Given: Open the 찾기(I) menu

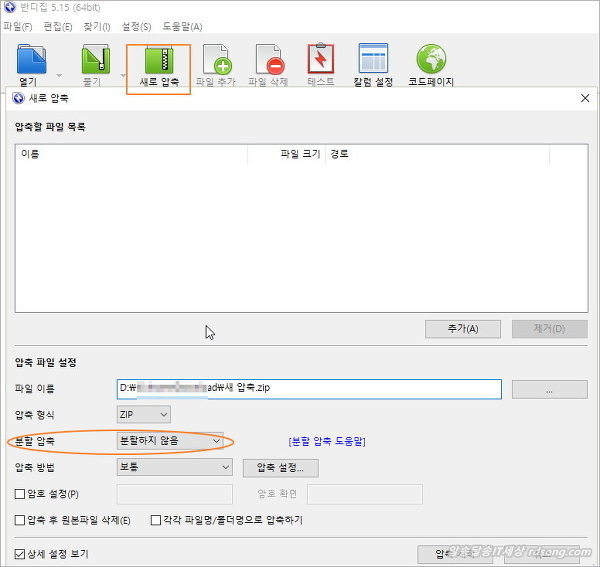Looking at the screenshot, I should [x=97, y=27].
